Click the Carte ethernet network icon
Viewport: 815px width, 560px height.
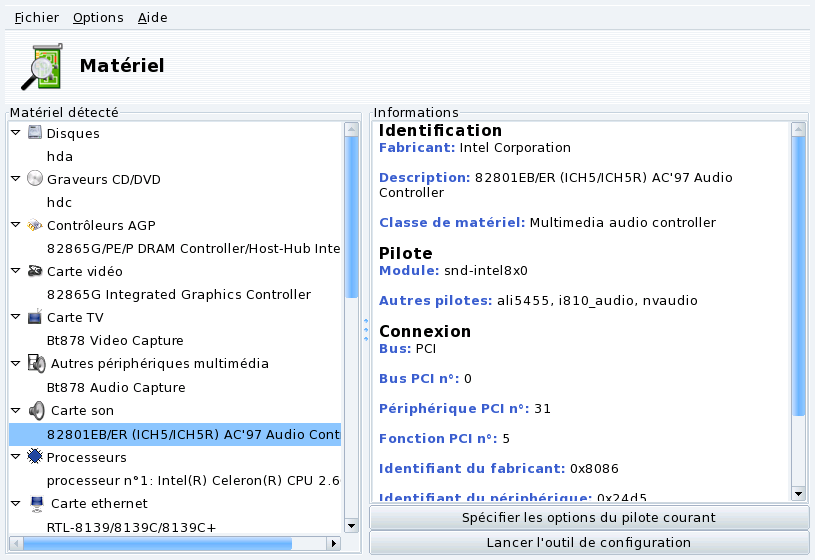(x=35, y=503)
